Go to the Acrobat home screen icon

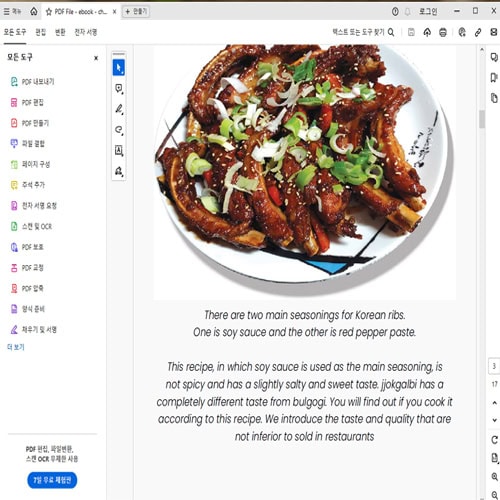tap(34, 12)
